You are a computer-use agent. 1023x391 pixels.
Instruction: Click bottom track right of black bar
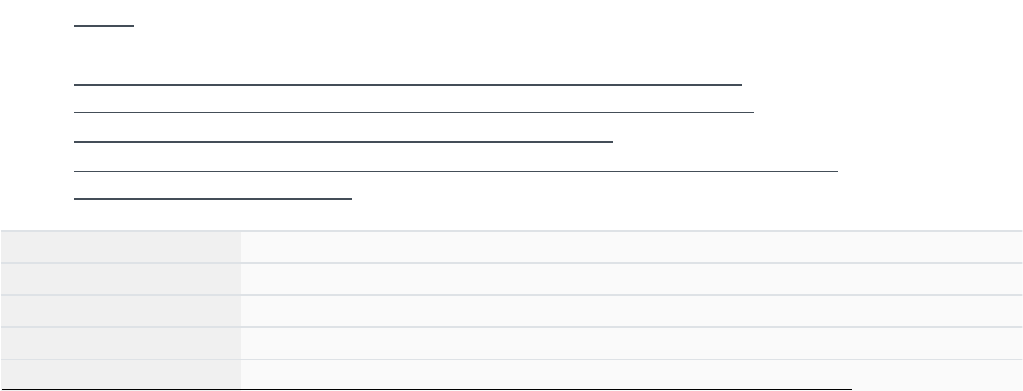point(938,390)
